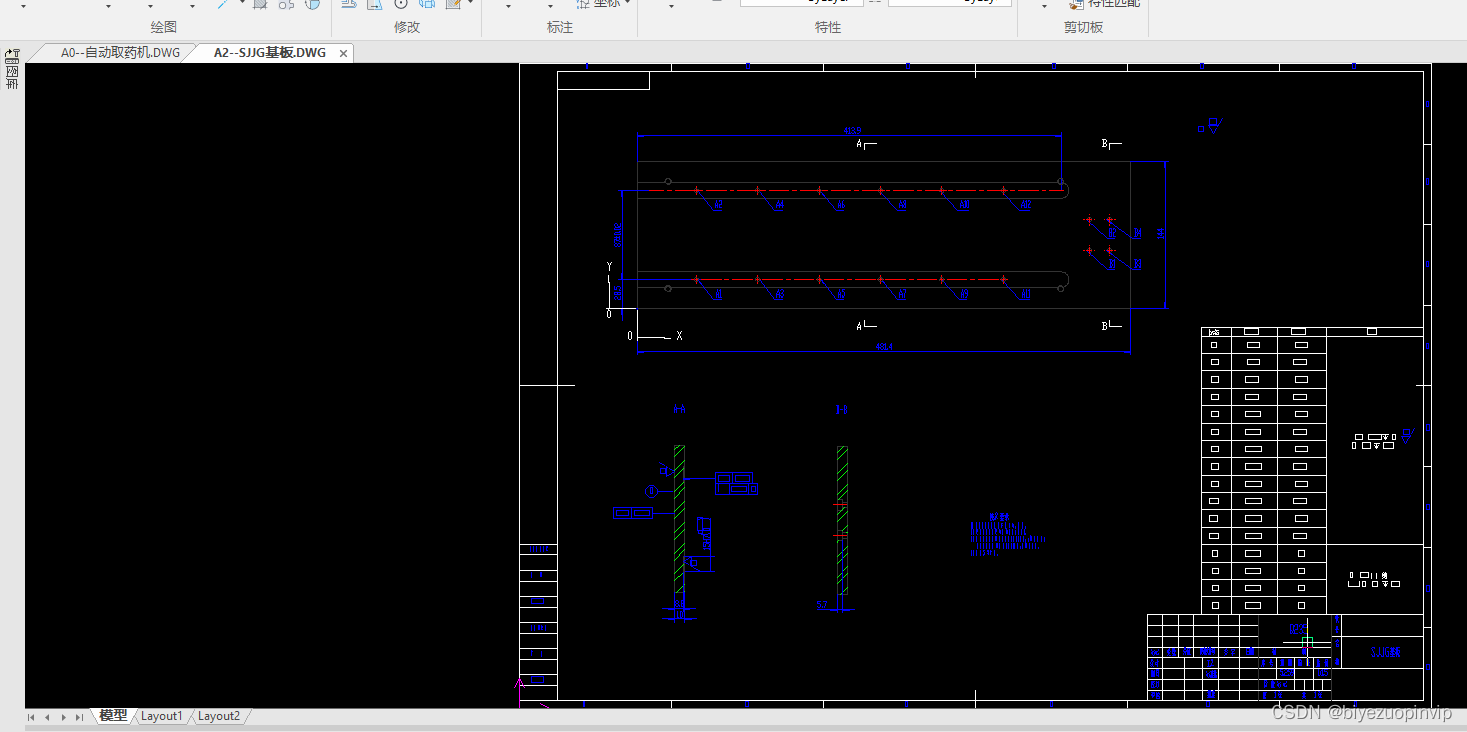The image size is (1467, 732).
Task: Jump to the last layout tab arrow
Action: click(79, 717)
